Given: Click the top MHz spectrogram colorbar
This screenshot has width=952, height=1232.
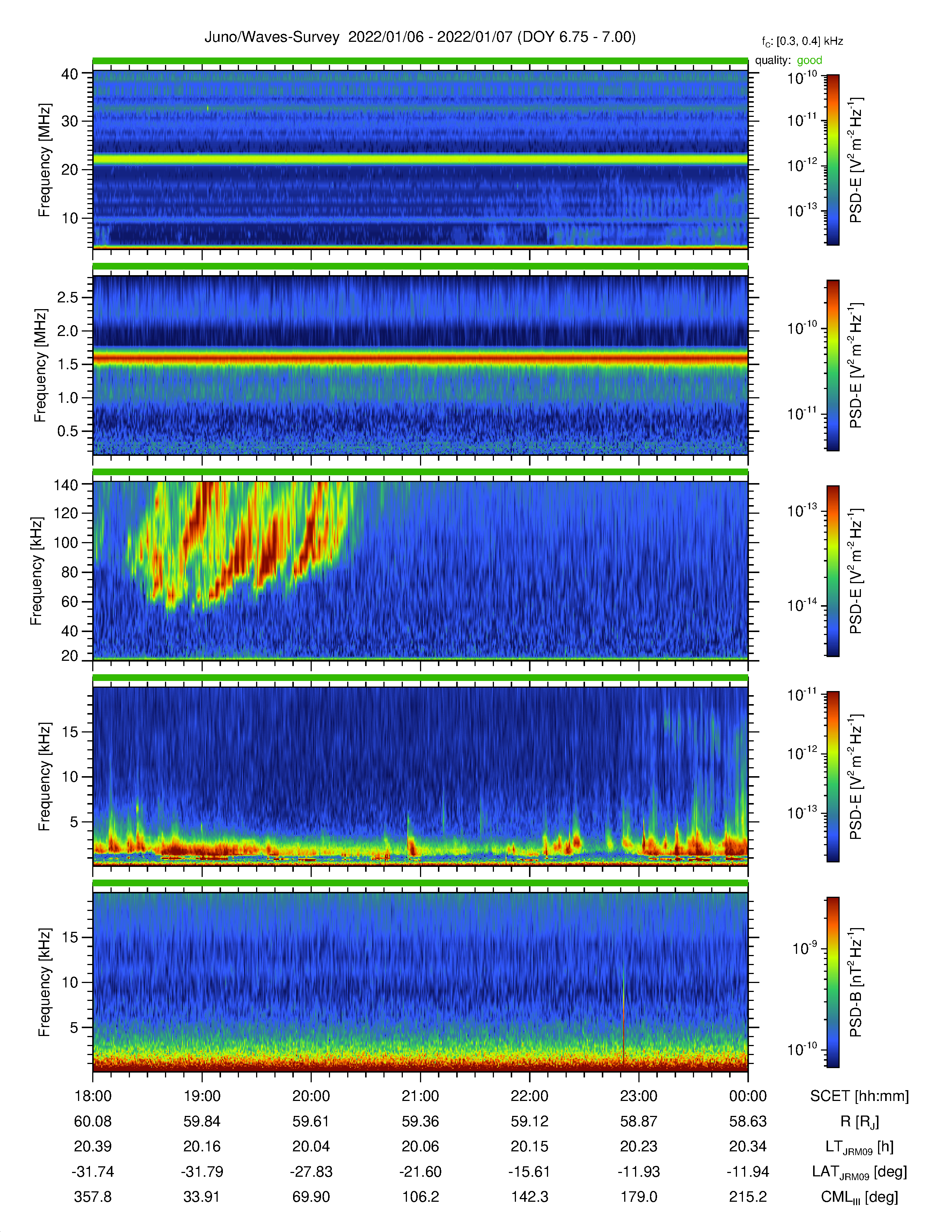Looking at the screenshot, I should pos(833,160).
